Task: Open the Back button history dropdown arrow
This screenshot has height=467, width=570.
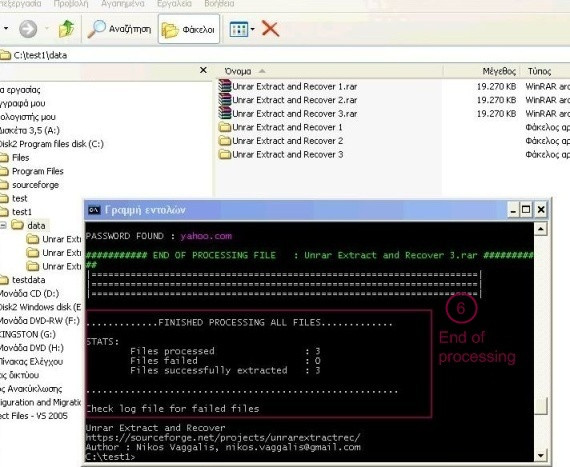Action: (6, 28)
